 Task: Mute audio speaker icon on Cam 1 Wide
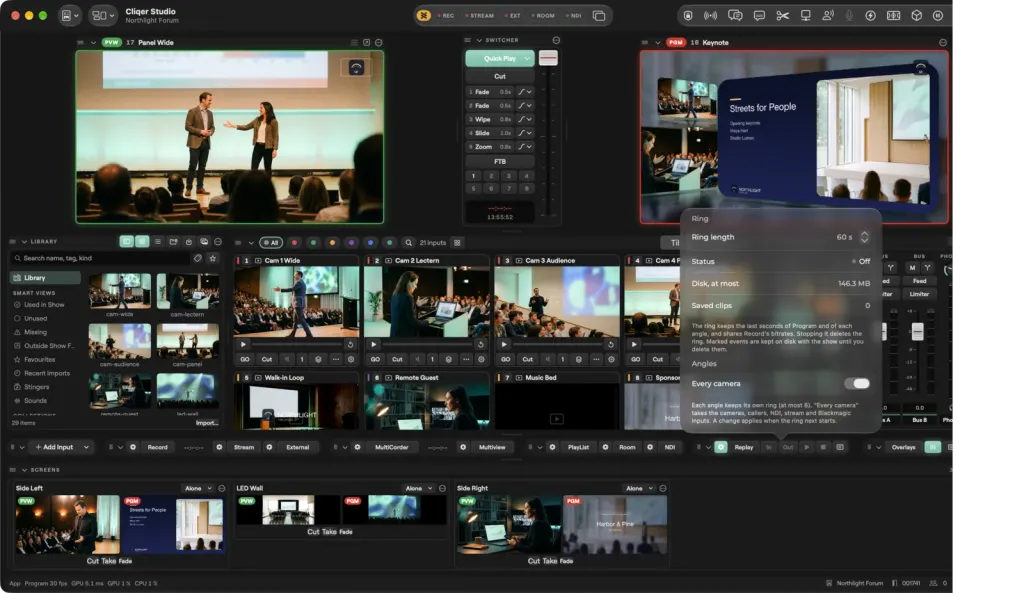(x=287, y=359)
